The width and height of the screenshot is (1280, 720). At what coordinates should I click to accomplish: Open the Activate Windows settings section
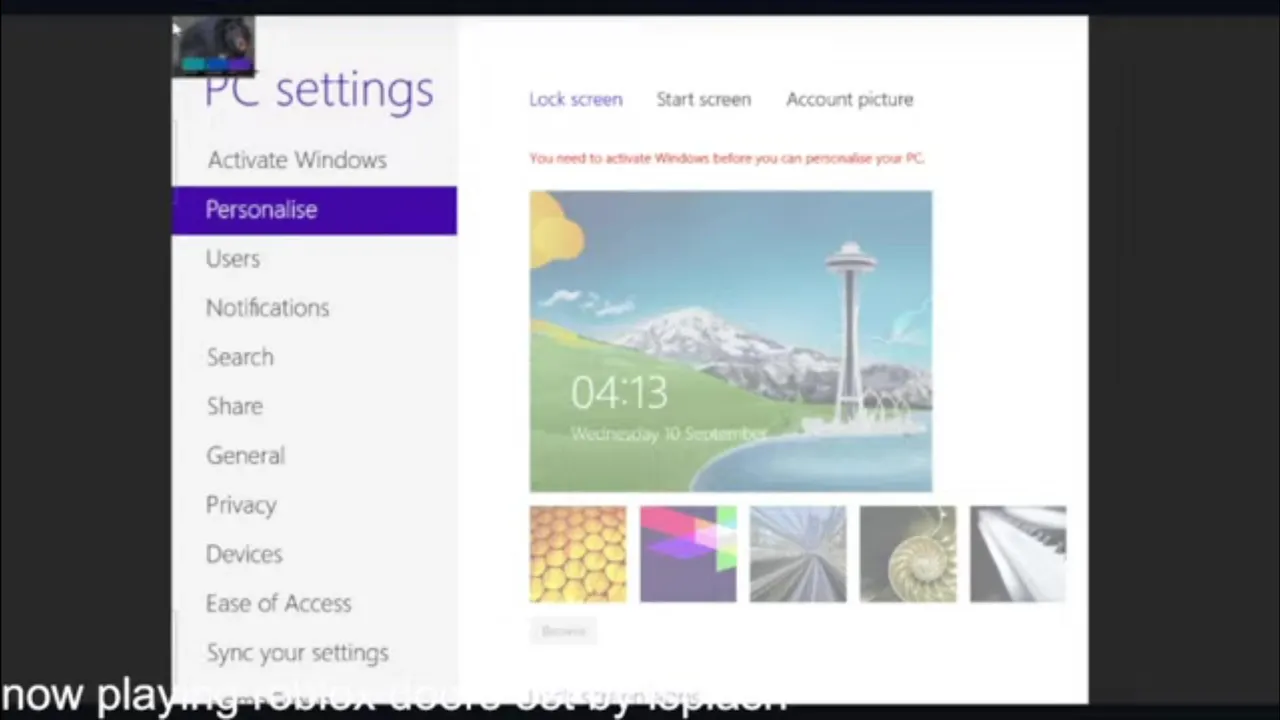click(x=297, y=160)
